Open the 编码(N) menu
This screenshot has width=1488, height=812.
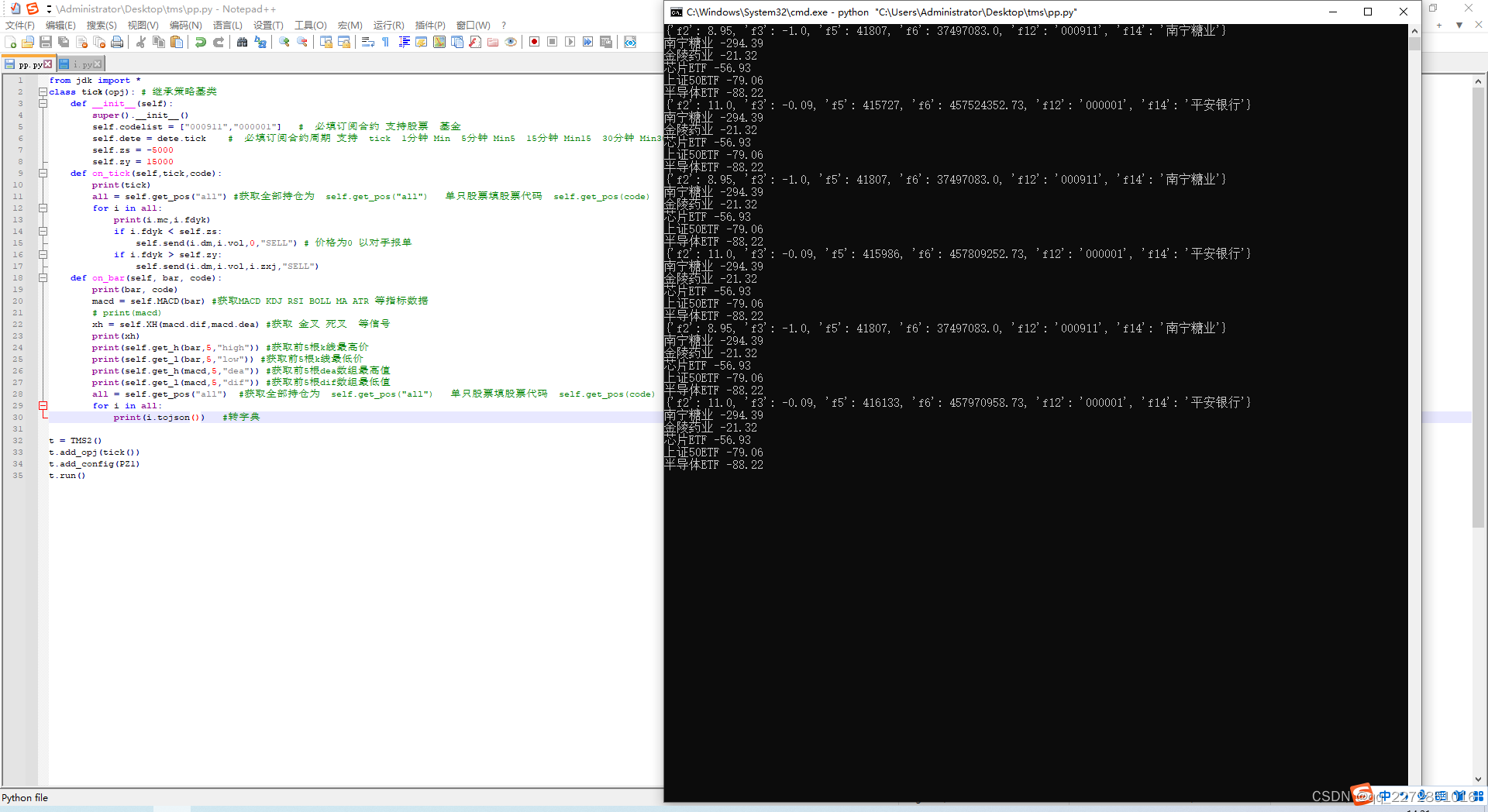click(186, 26)
